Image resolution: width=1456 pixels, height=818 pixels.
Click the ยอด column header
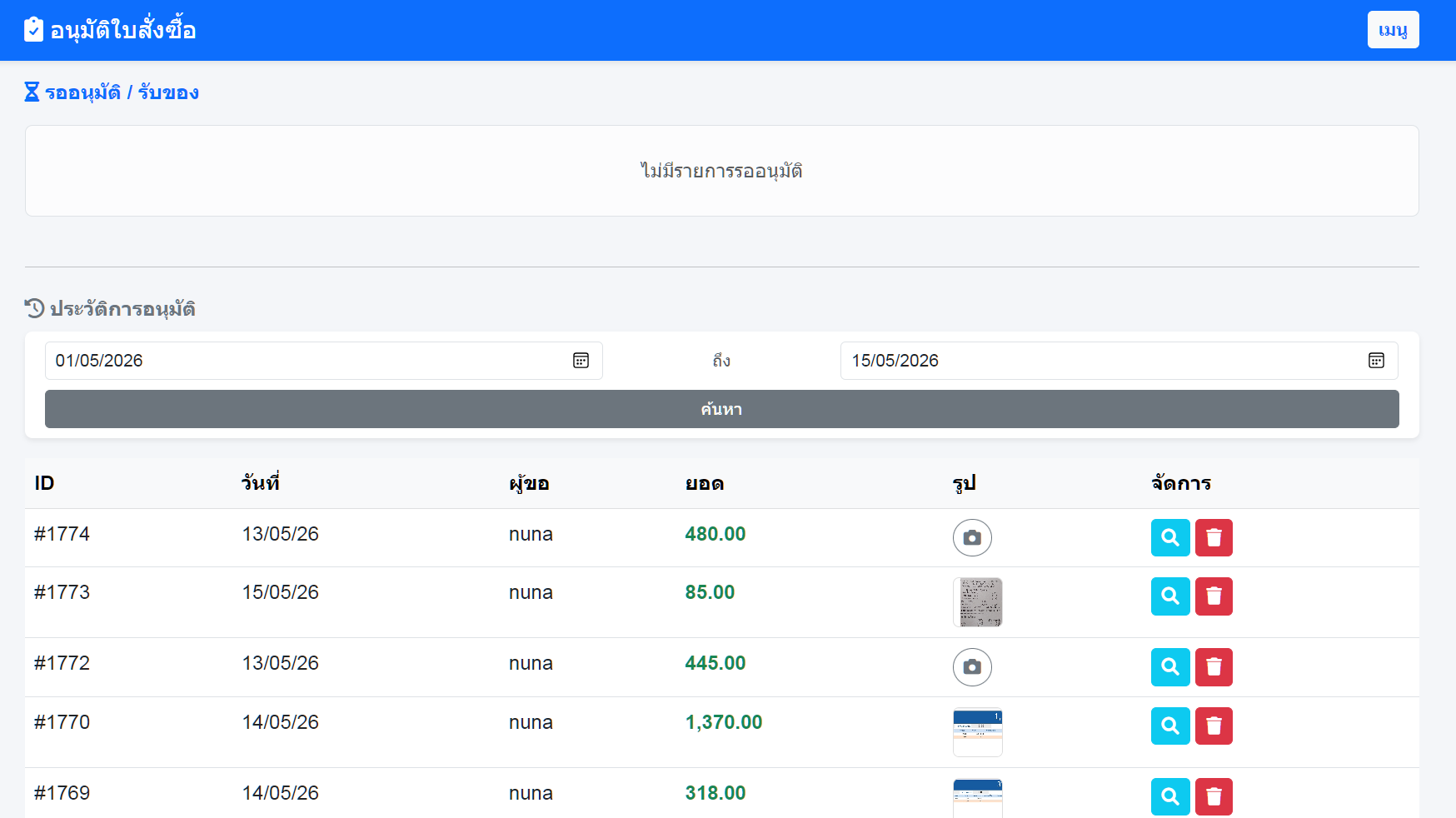pyautogui.click(x=705, y=483)
